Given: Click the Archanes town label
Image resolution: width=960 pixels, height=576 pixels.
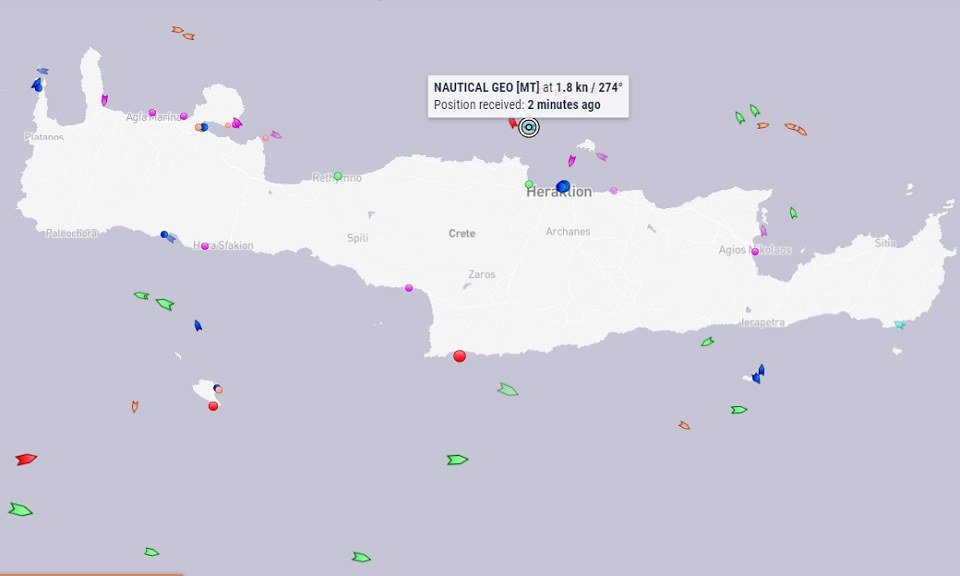Looking at the screenshot, I should point(567,232).
